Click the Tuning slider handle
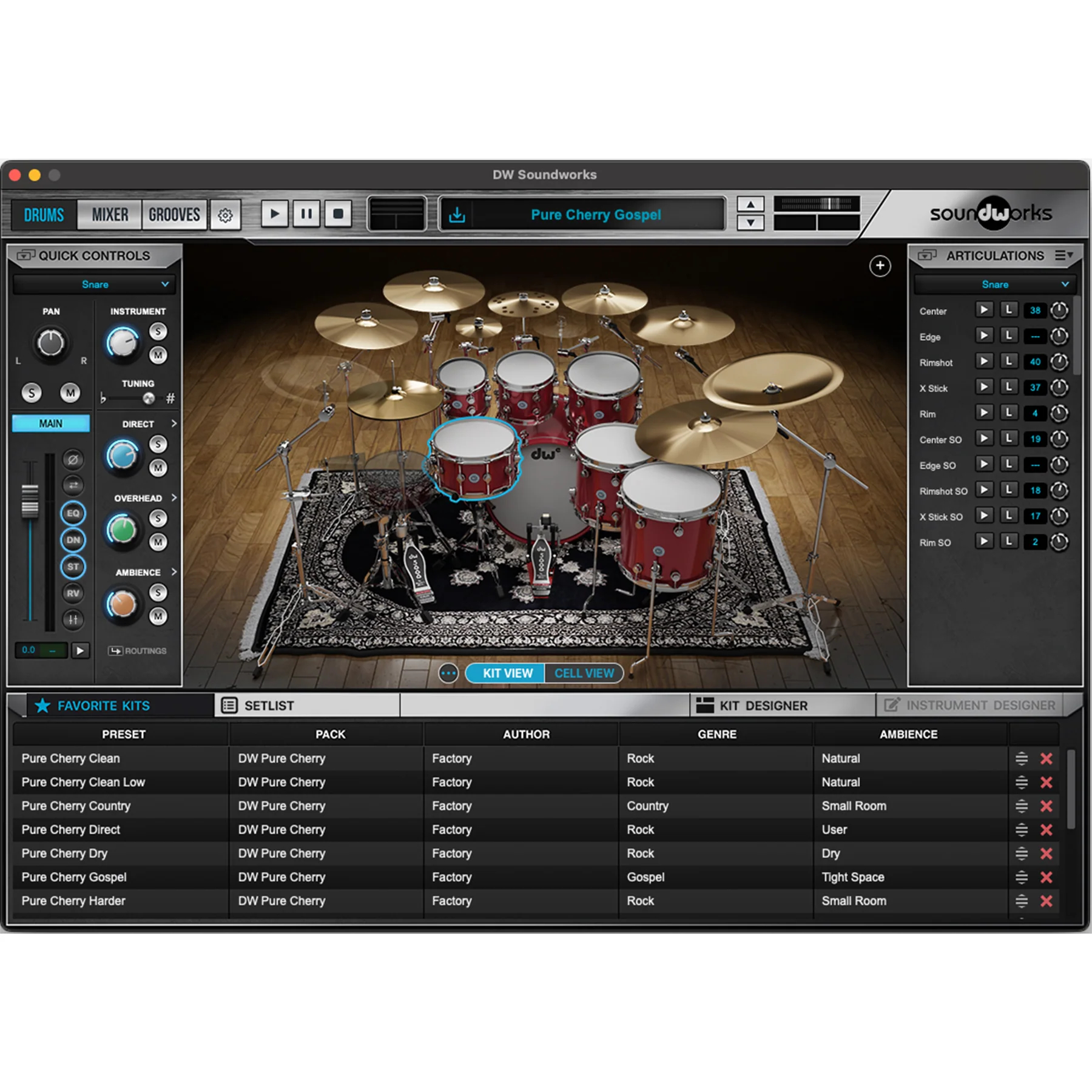Viewport: 1092px width, 1092px height. pyautogui.click(x=148, y=399)
